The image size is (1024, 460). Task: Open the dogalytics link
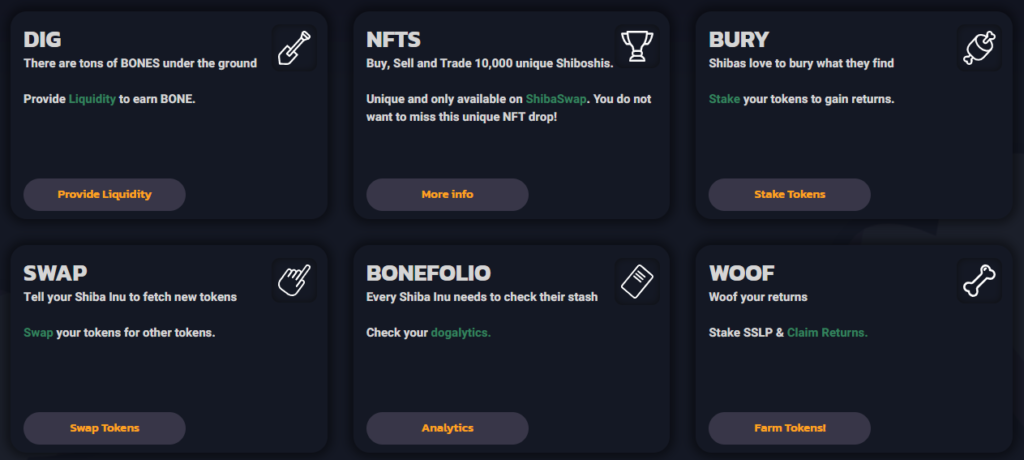pyautogui.click(x=461, y=332)
